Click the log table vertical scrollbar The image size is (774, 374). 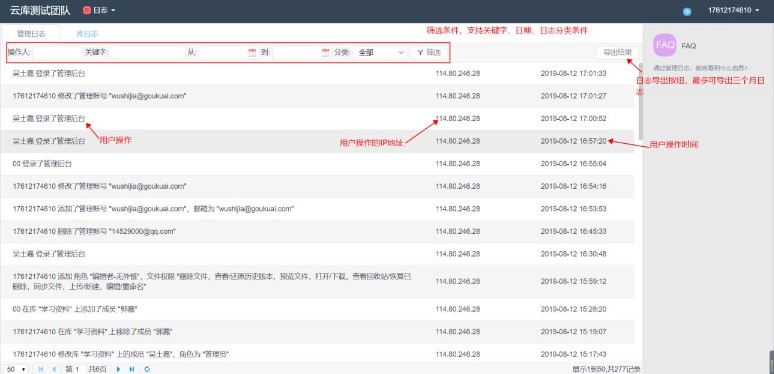point(641,101)
